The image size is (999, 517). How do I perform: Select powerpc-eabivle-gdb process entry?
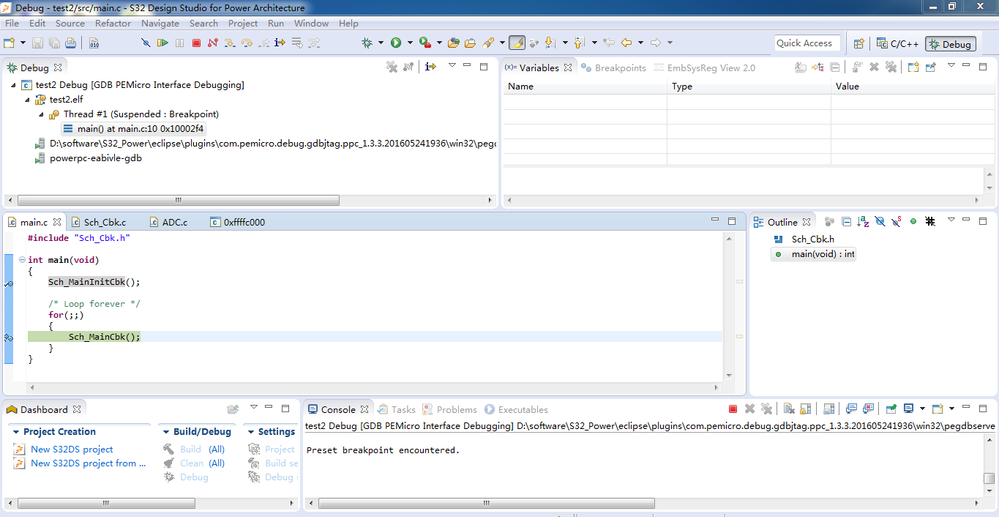point(96,158)
